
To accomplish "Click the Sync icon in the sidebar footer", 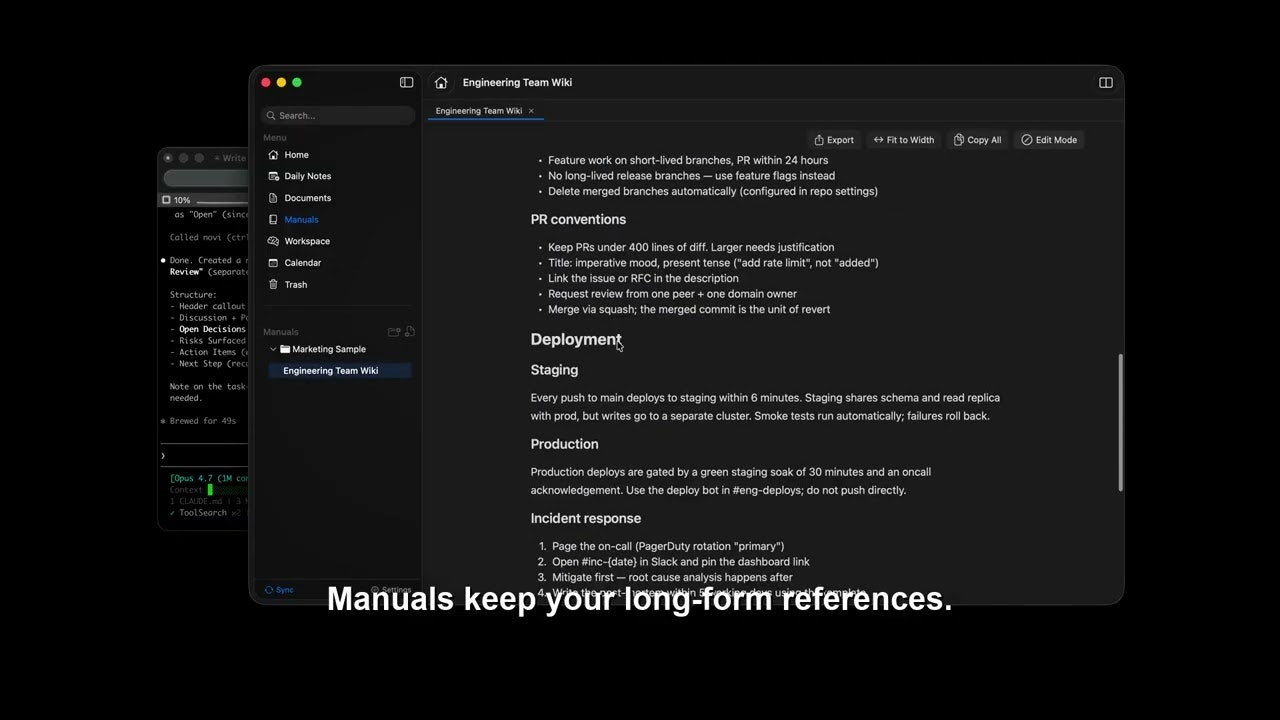I will pos(269,590).
